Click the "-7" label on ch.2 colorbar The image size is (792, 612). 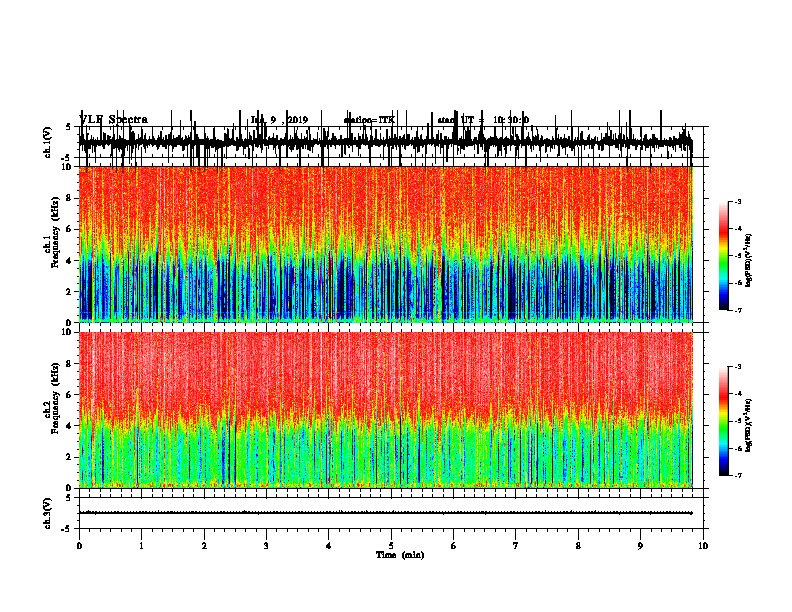coord(737,475)
